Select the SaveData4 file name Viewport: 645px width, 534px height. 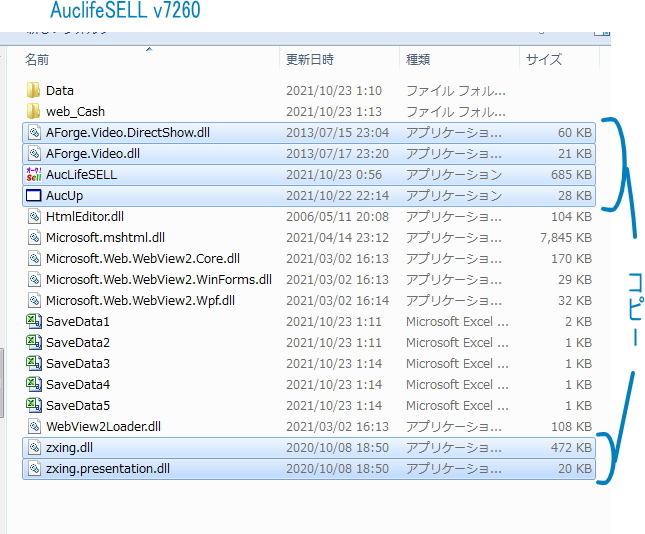click(78, 384)
